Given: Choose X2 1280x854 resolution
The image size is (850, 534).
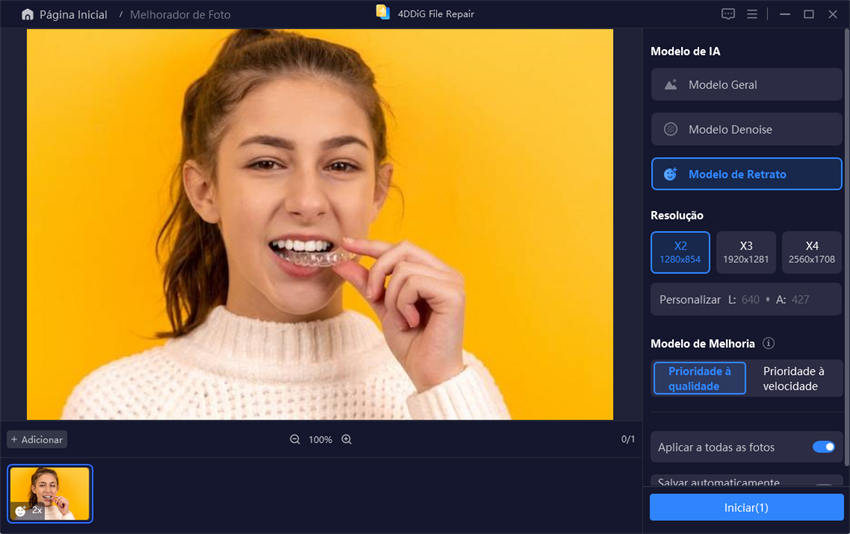Looking at the screenshot, I should [x=680, y=252].
